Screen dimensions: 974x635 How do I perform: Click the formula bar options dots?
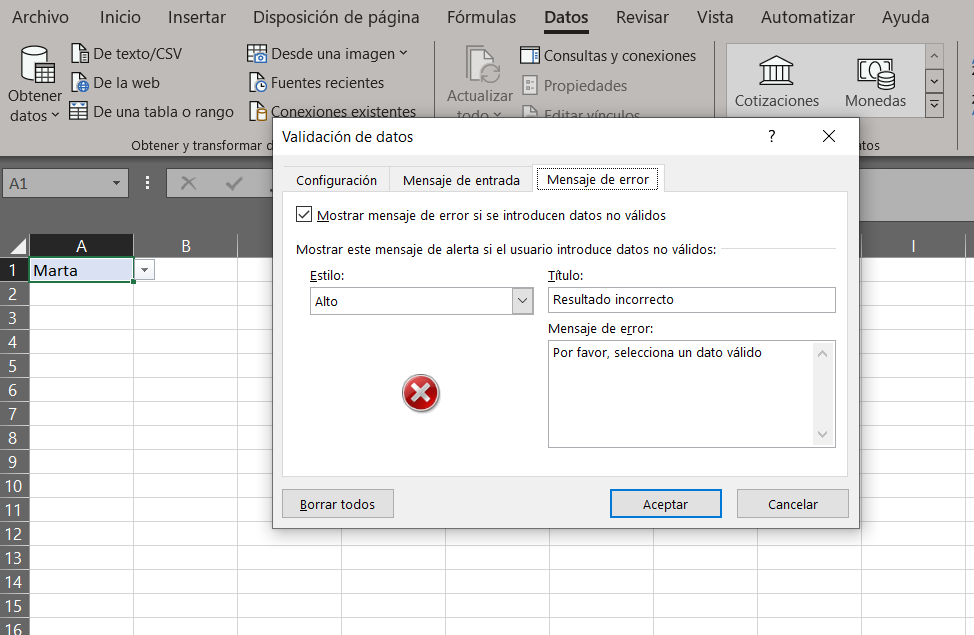point(147,183)
